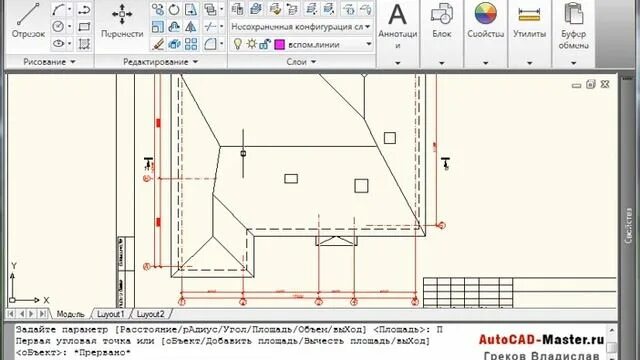The height and width of the screenshot is (360, 640).
Task: Expand the Рисование panel
Action: 49,62
